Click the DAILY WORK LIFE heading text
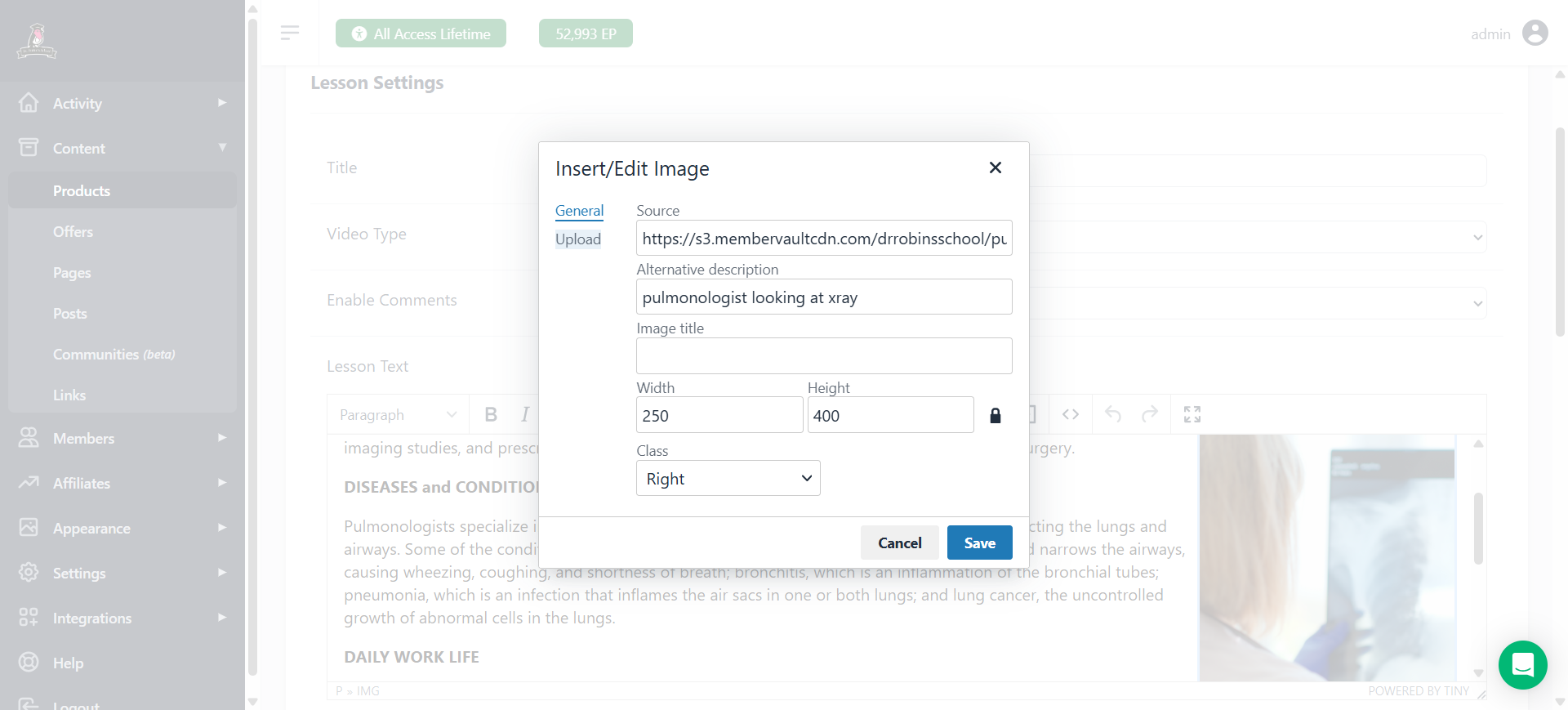The height and width of the screenshot is (710, 1568). (412, 657)
